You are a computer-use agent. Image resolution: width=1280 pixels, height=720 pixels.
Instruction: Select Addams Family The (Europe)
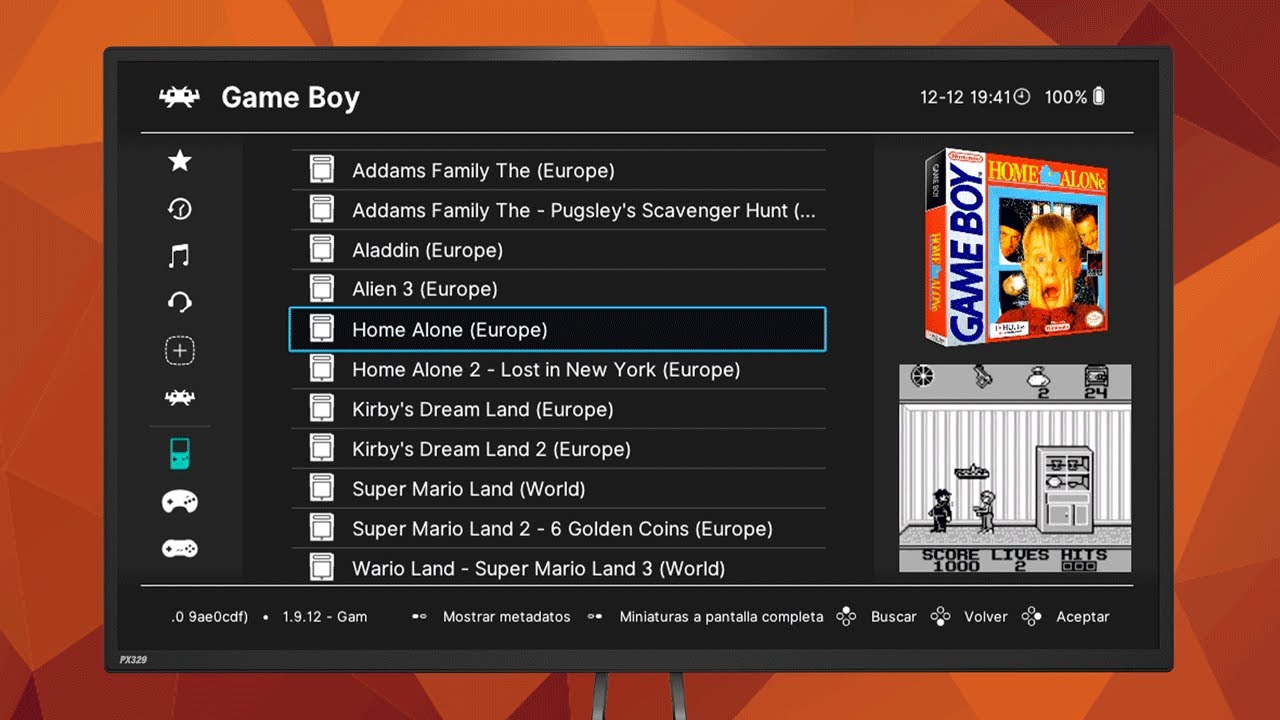[558, 170]
